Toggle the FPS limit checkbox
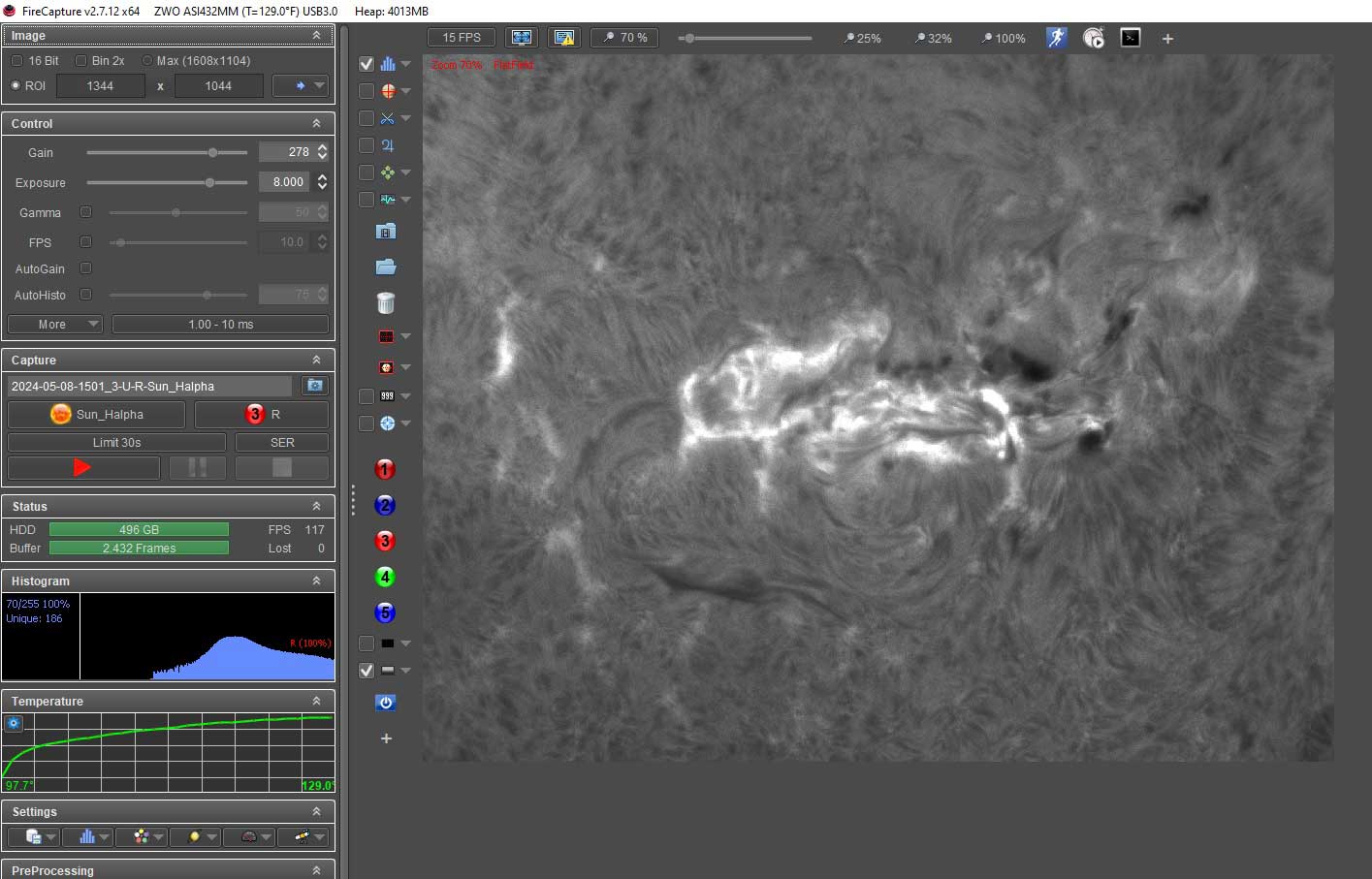 click(85, 242)
